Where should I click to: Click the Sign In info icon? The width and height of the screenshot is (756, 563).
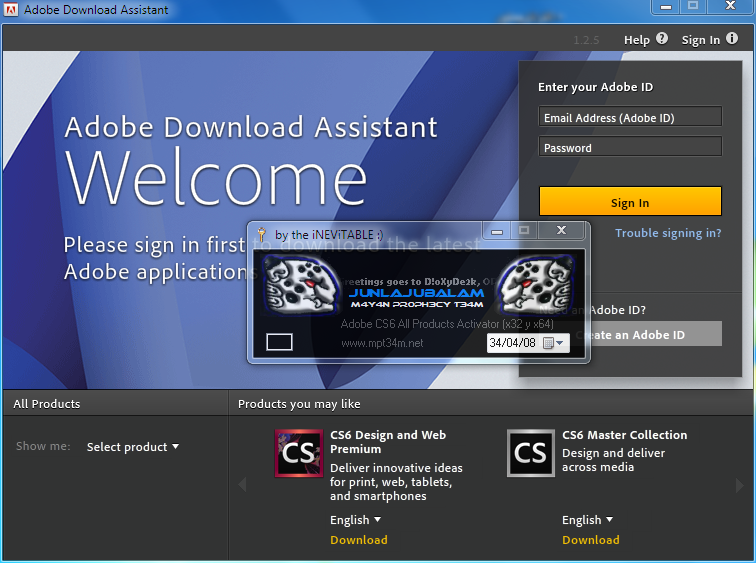[732, 39]
